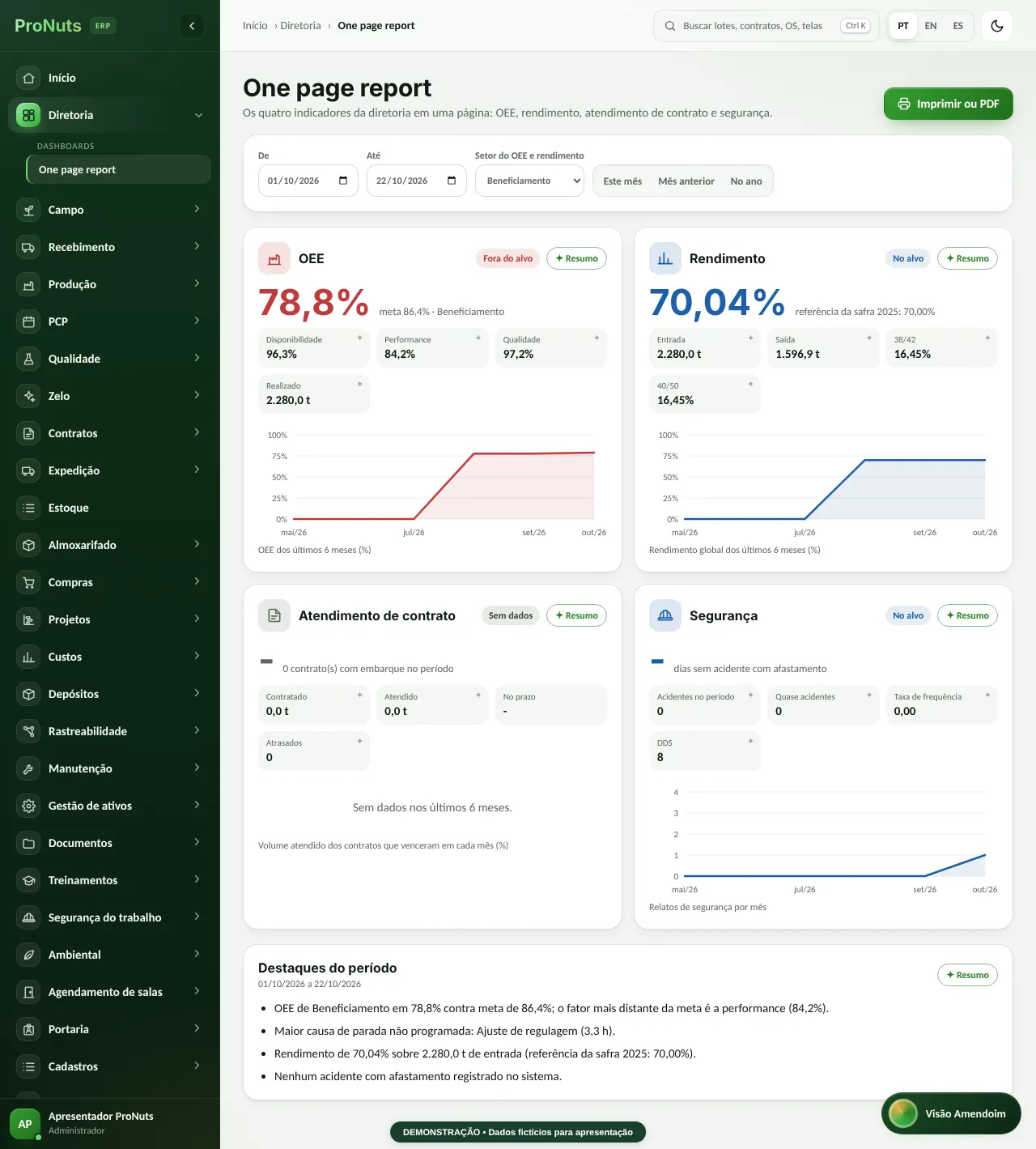Open the Visão Amendoim floating button
This screenshot has width=1036, height=1149.
tap(951, 1114)
